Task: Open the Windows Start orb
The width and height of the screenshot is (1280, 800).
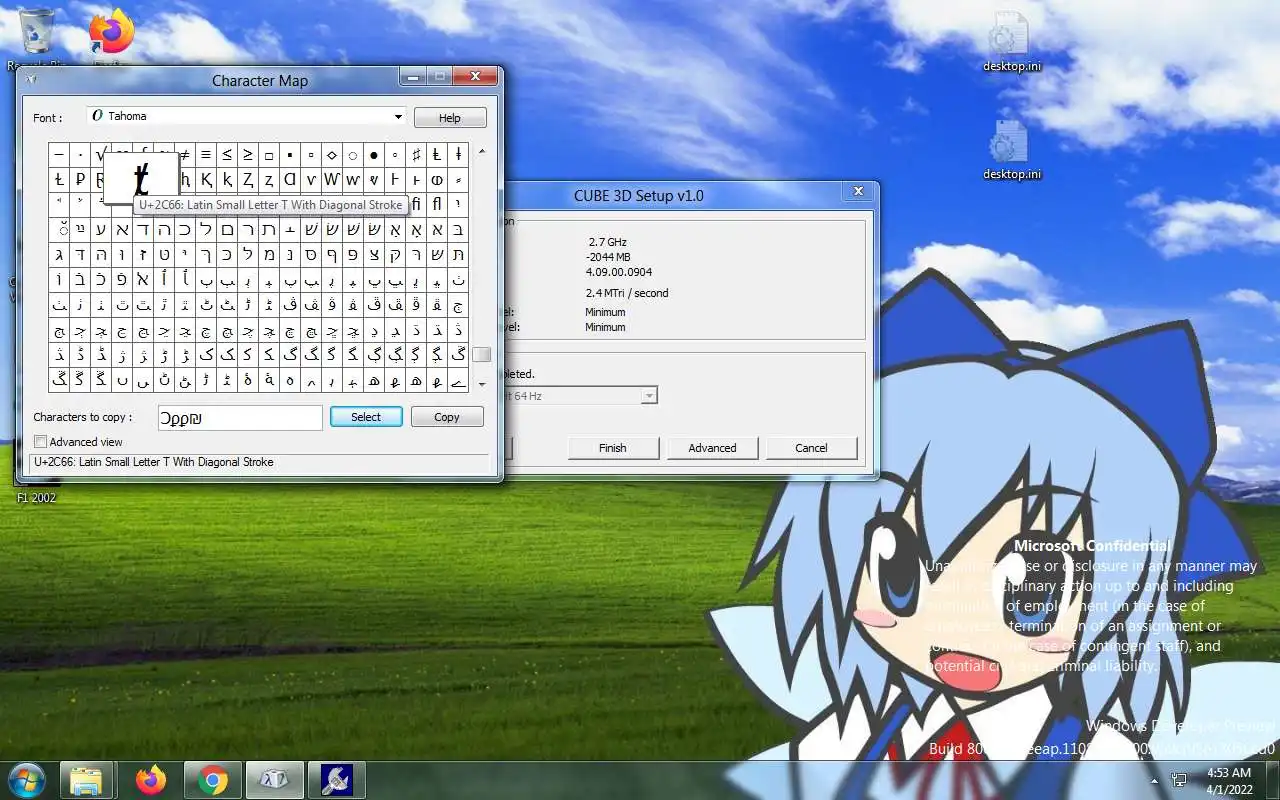Action: [x=26, y=779]
